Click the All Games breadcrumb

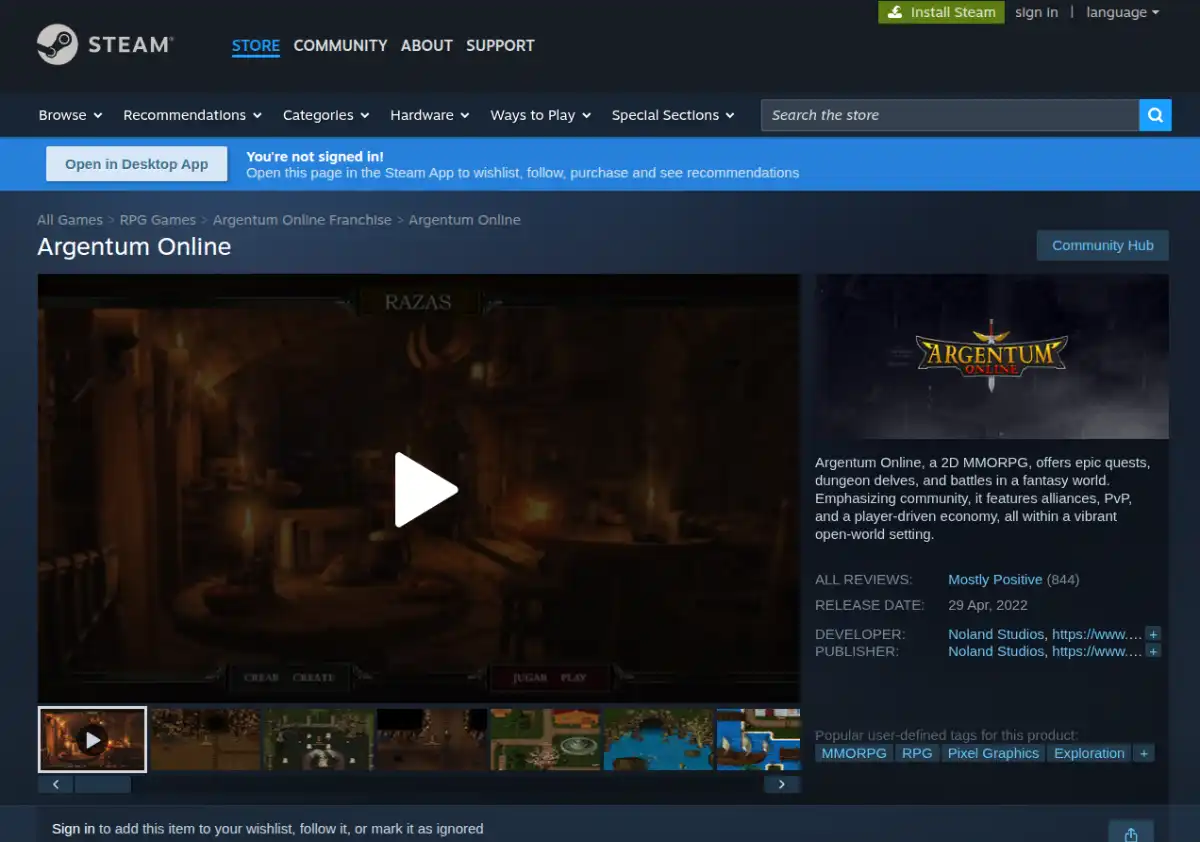coord(70,220)
